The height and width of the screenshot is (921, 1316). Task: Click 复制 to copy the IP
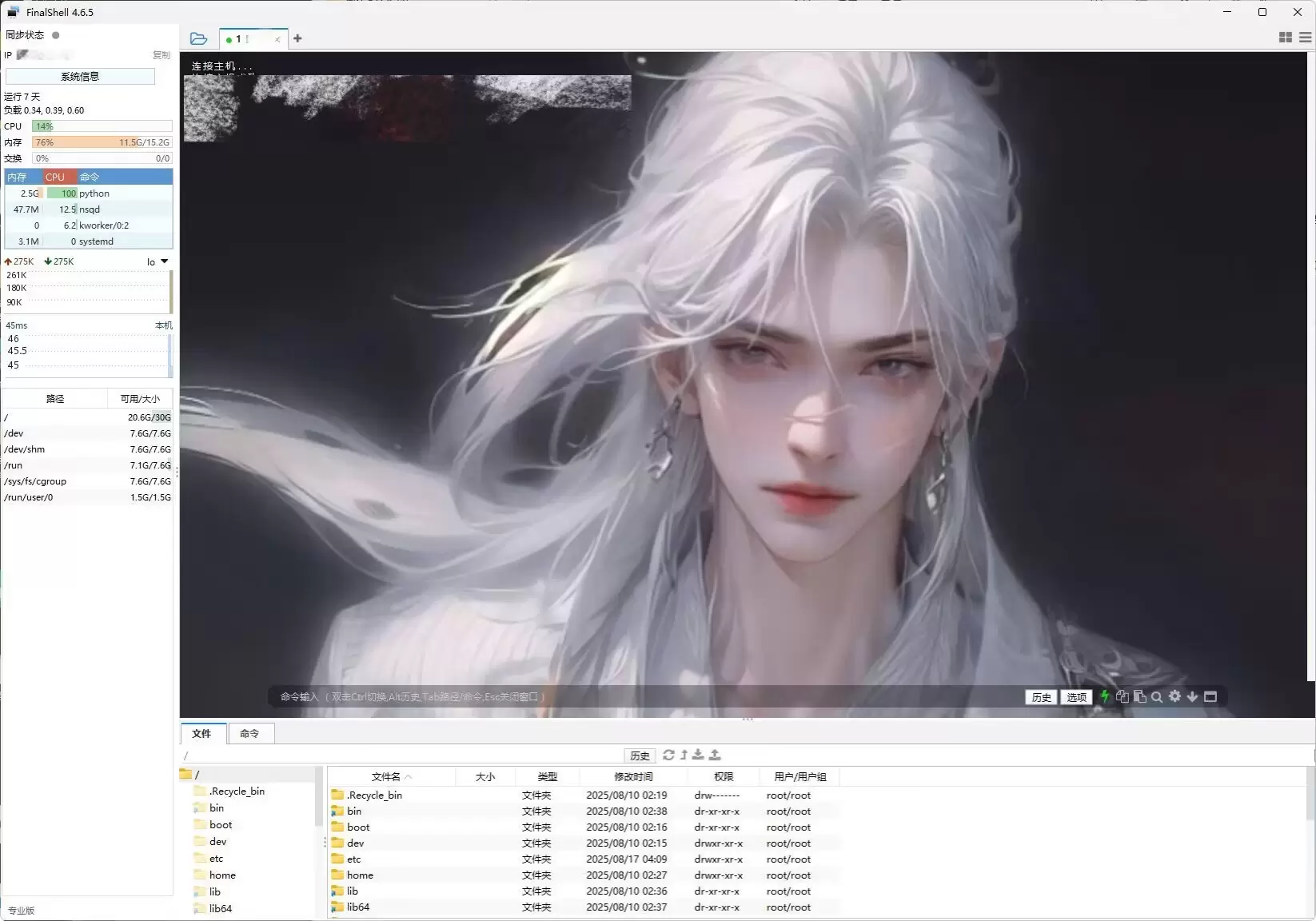tap(162, 55)
